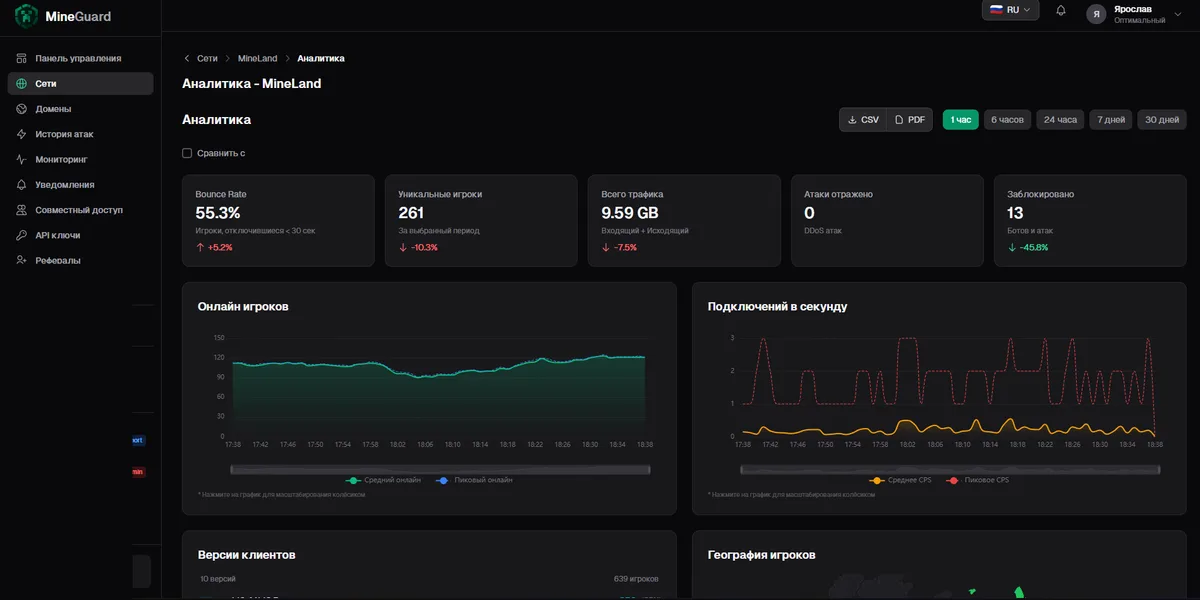Toggle Среднее CPS legend series
Image resolution: width=1200 pixels, height=600 pixels.
tap(901, 480)
